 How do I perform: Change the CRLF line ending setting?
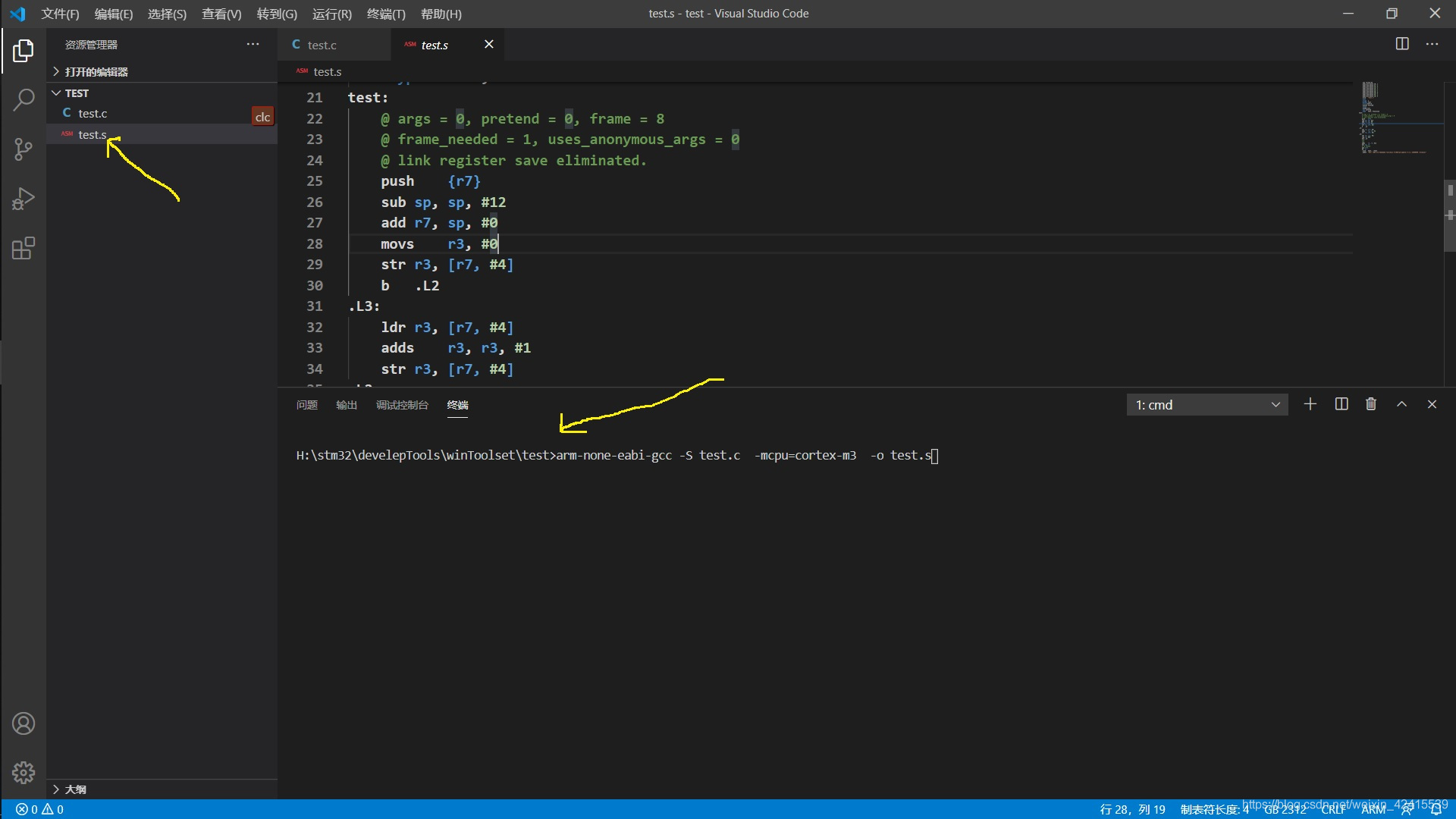1332,809
